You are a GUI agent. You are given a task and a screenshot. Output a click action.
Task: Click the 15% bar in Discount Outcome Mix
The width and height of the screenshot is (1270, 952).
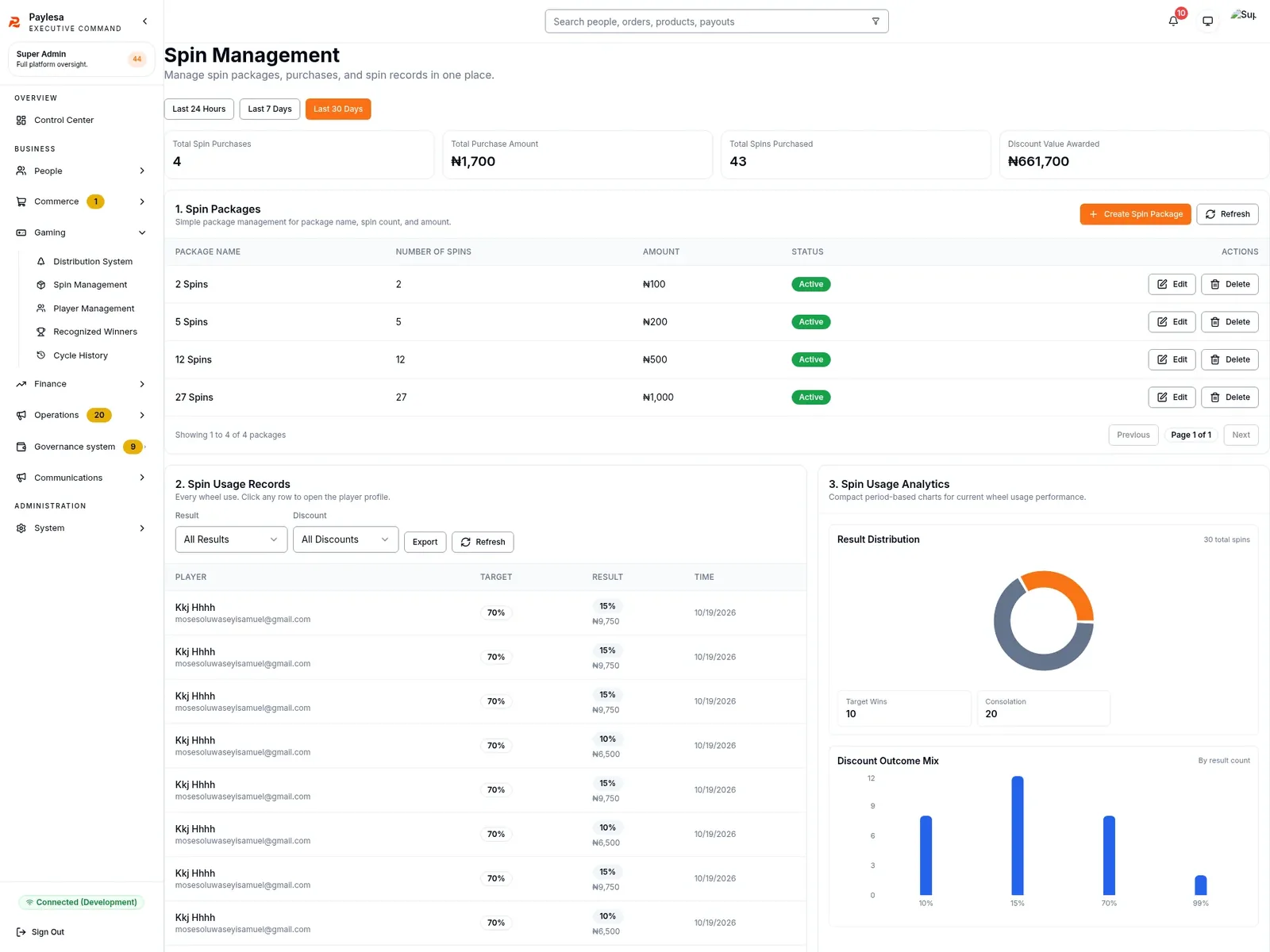1018,835
